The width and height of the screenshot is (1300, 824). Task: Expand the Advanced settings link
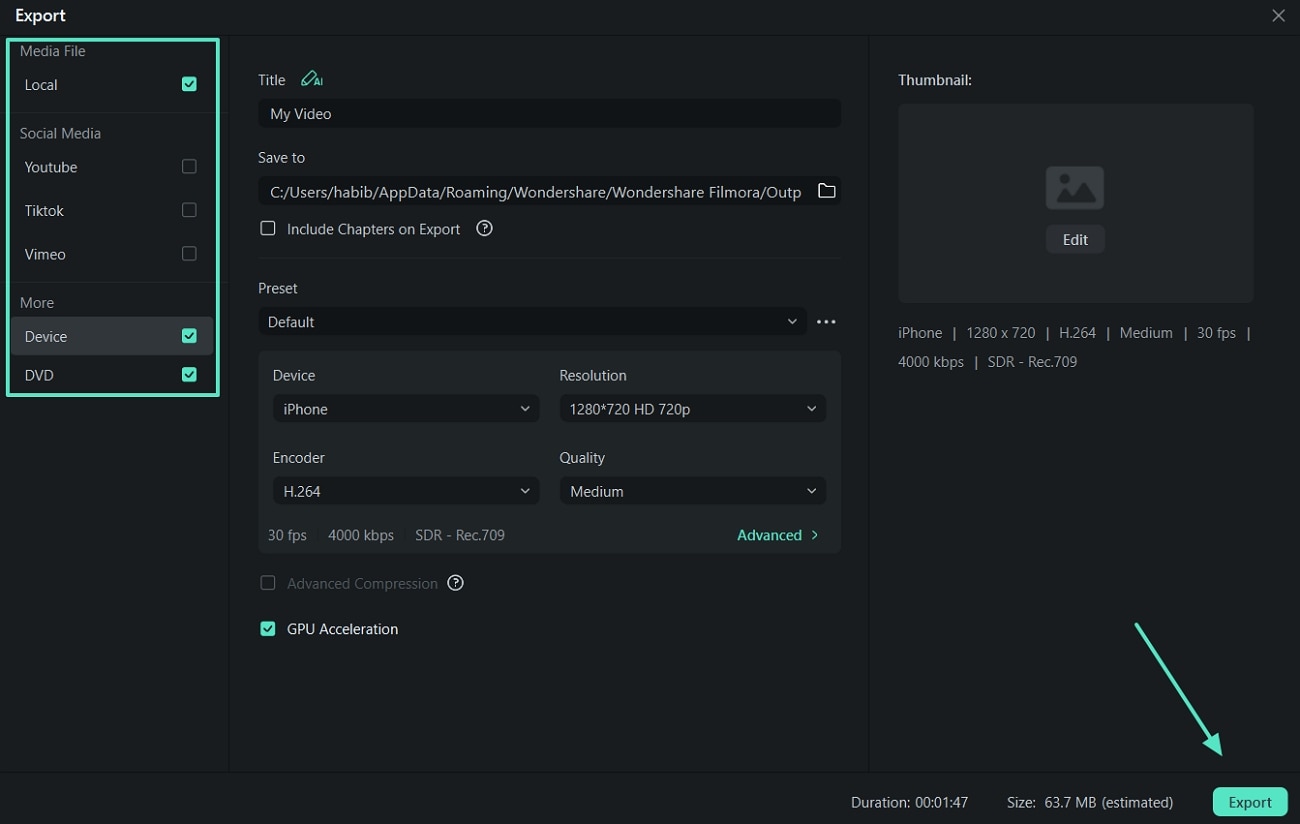(x=778, y=535)
